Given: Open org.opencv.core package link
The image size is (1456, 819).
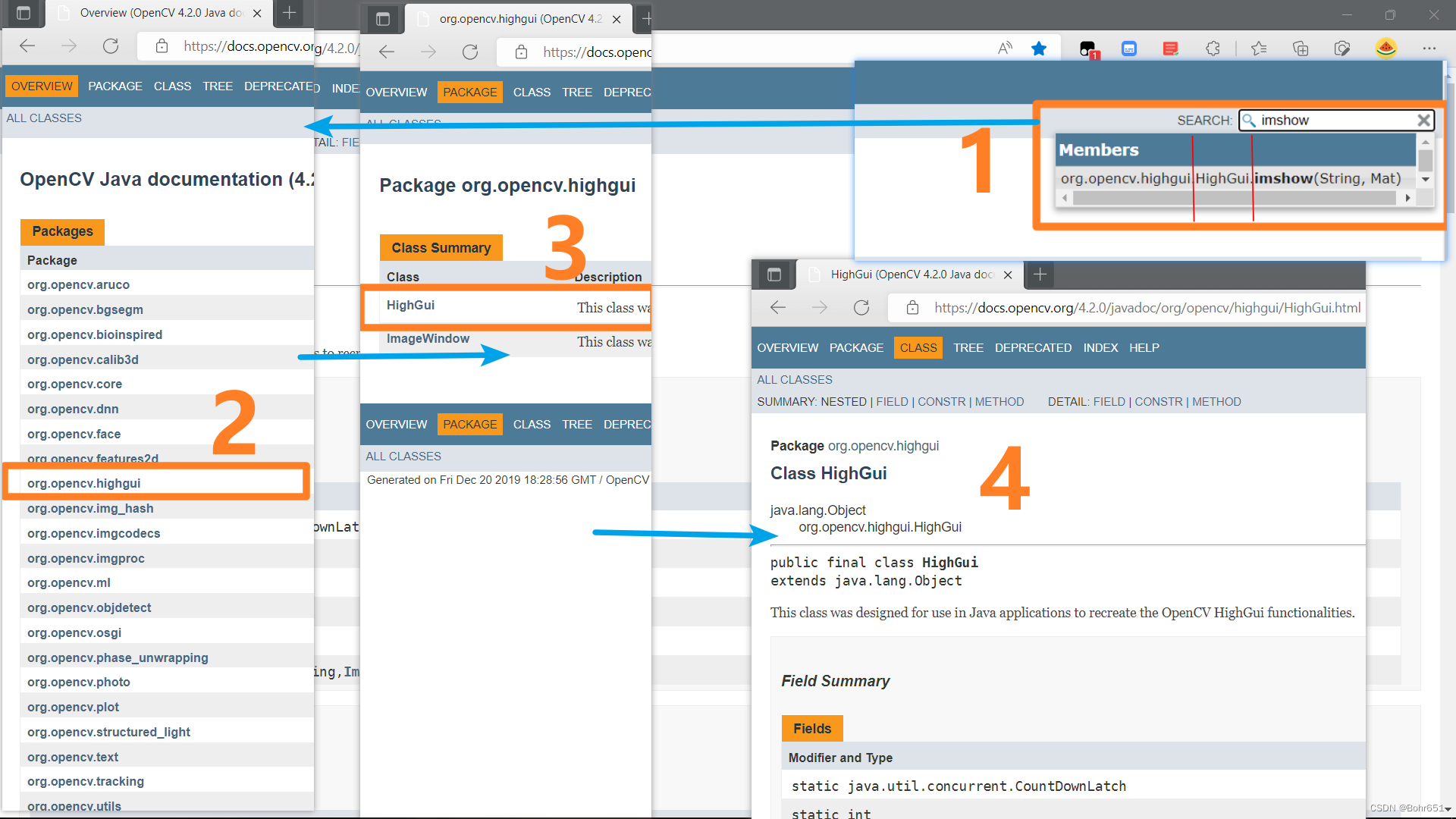Looking at the screenshot, I should [74, 384].
